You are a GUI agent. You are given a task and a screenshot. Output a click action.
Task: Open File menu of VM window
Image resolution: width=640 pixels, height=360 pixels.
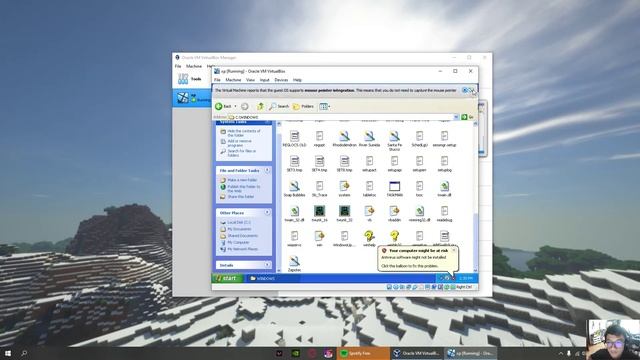tap(217, 80)
